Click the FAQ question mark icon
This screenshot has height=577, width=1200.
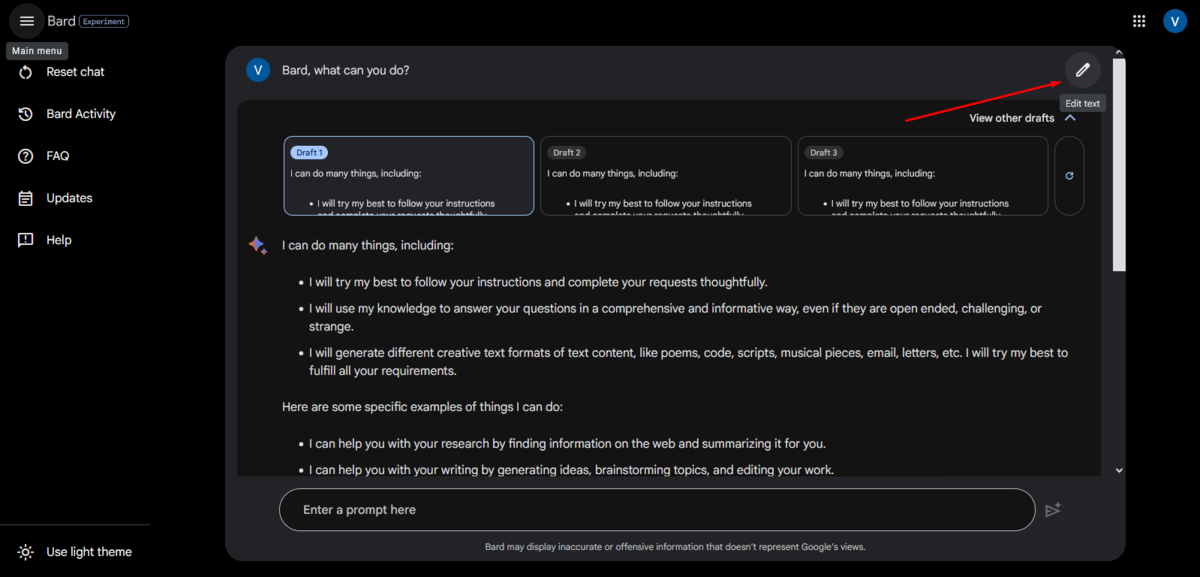[26, 156]
